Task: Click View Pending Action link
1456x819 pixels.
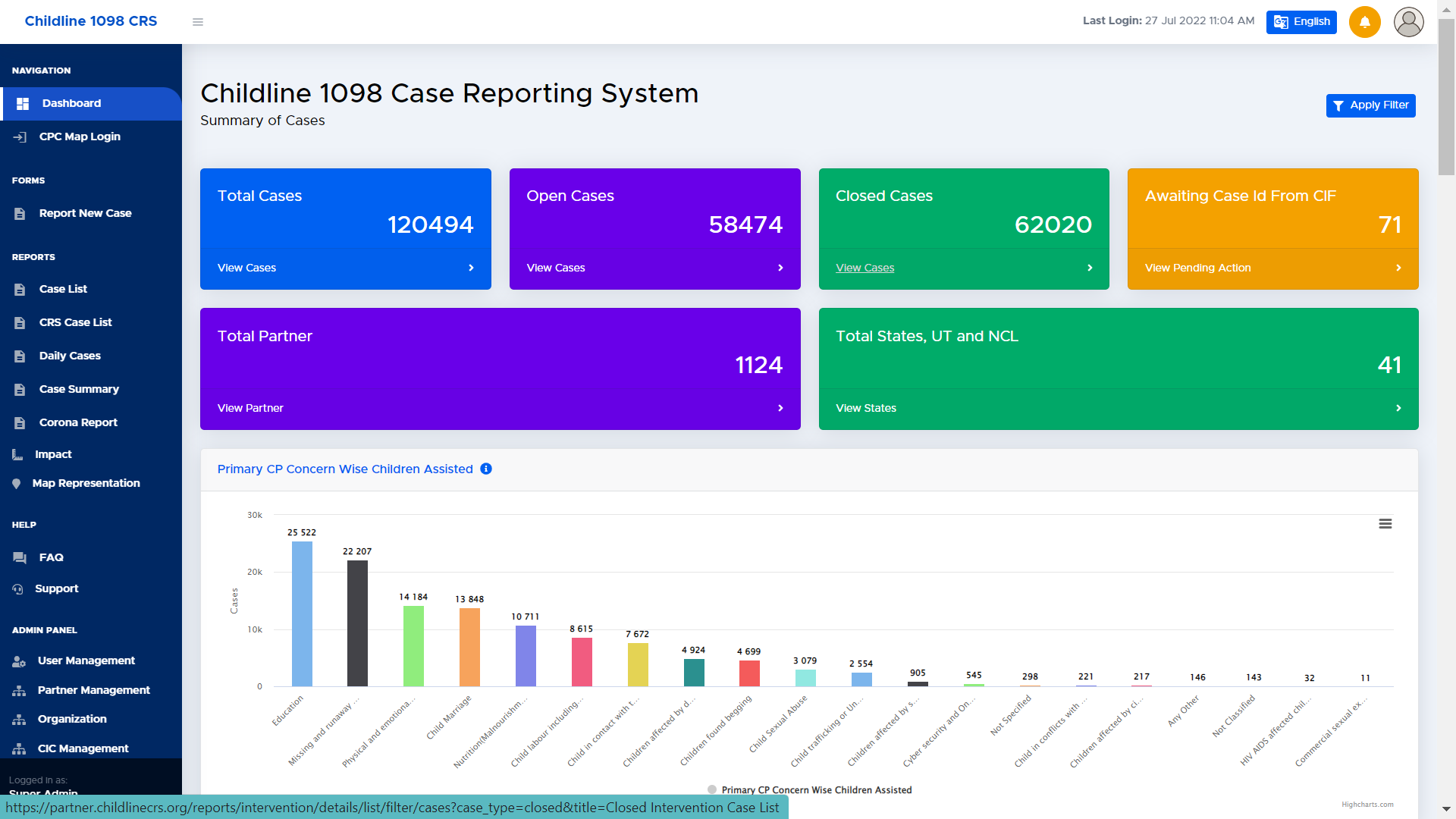Action: (1198, 268)
